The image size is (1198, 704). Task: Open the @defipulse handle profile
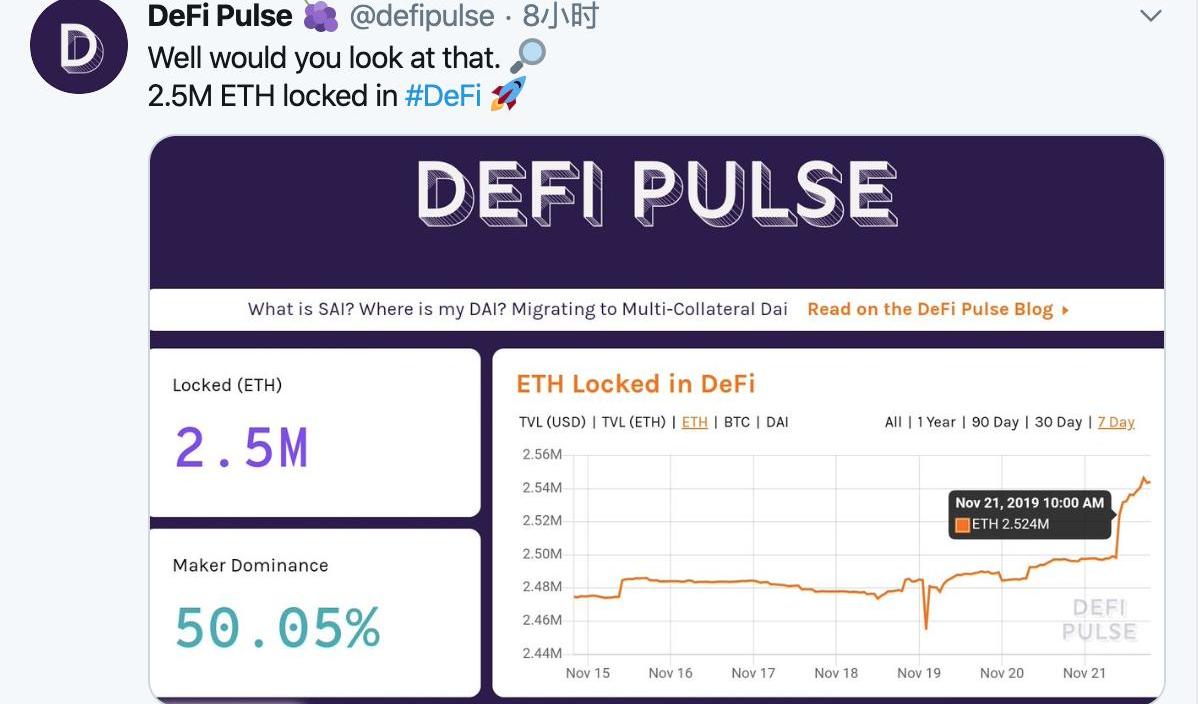click(x=422, y=16)
